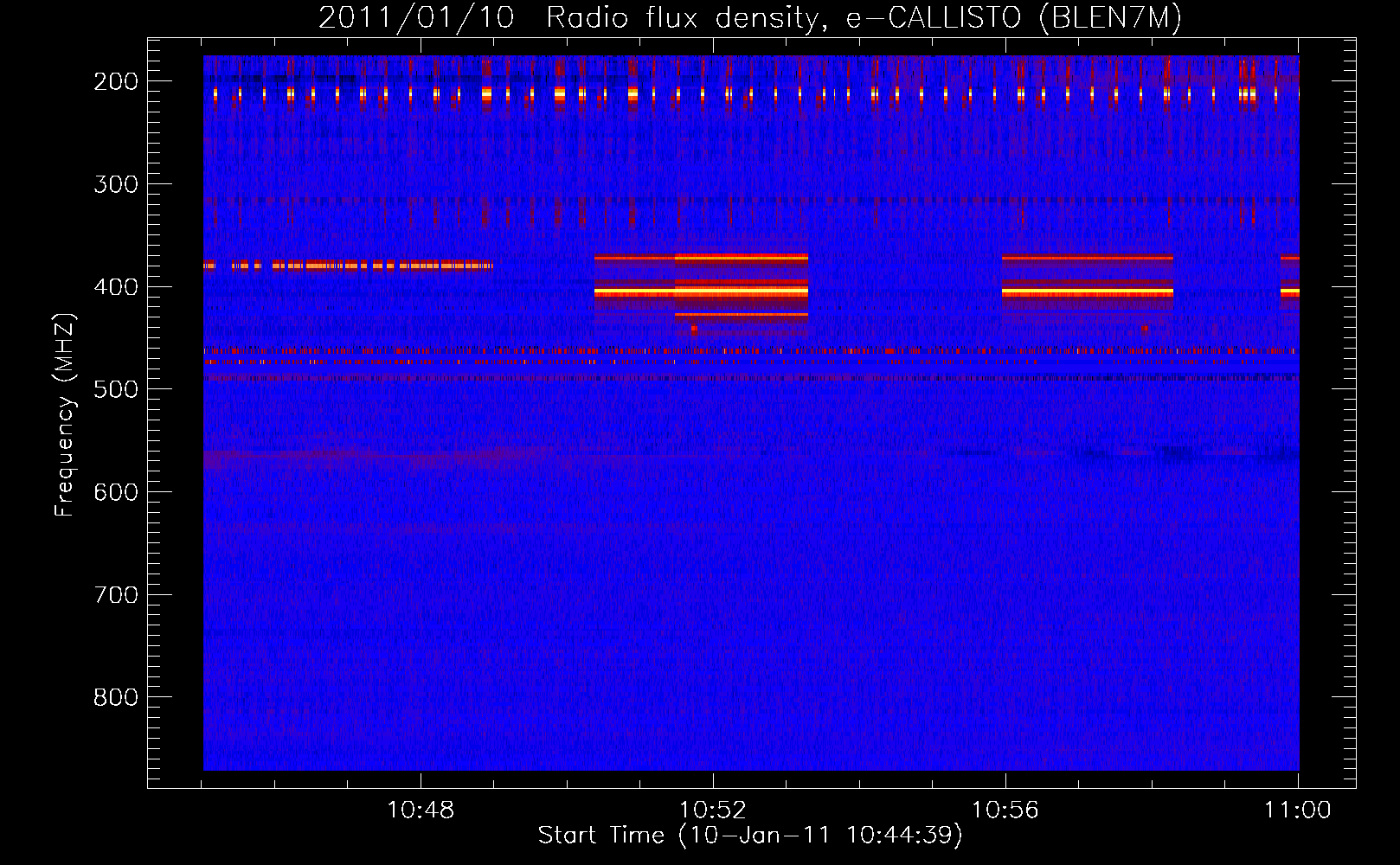Click the "Frequency (MHZ)" axis label
1400x865 pixels.
65,414
